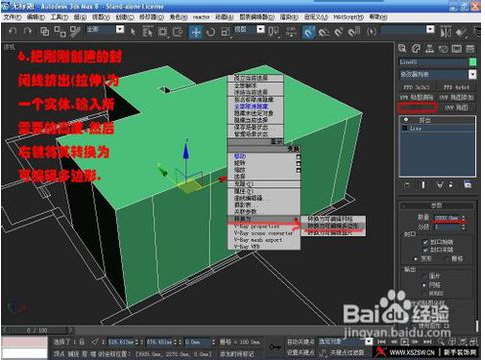485x360 pixels.
Task: Open Configure Modifier Sets icon
Action: pyautogui.click(x=468, y=185)
